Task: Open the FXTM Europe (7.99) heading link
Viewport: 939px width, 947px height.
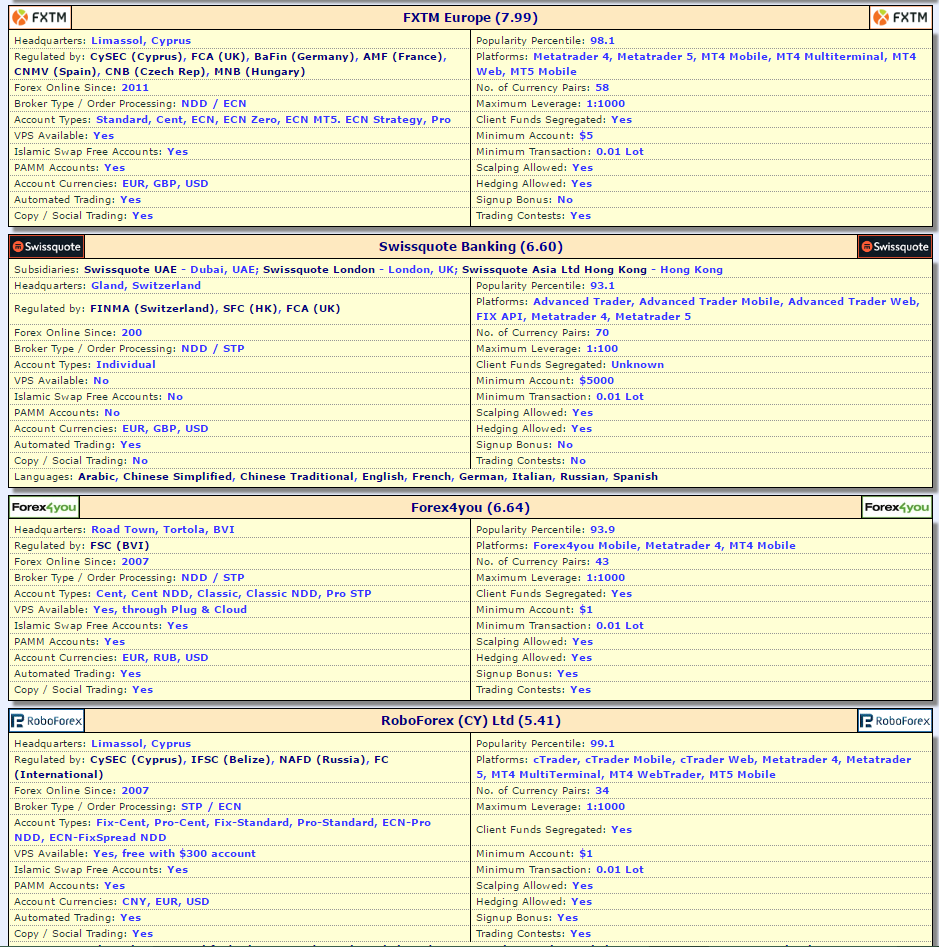Action: pyautogui.click(x=470, y=18)
